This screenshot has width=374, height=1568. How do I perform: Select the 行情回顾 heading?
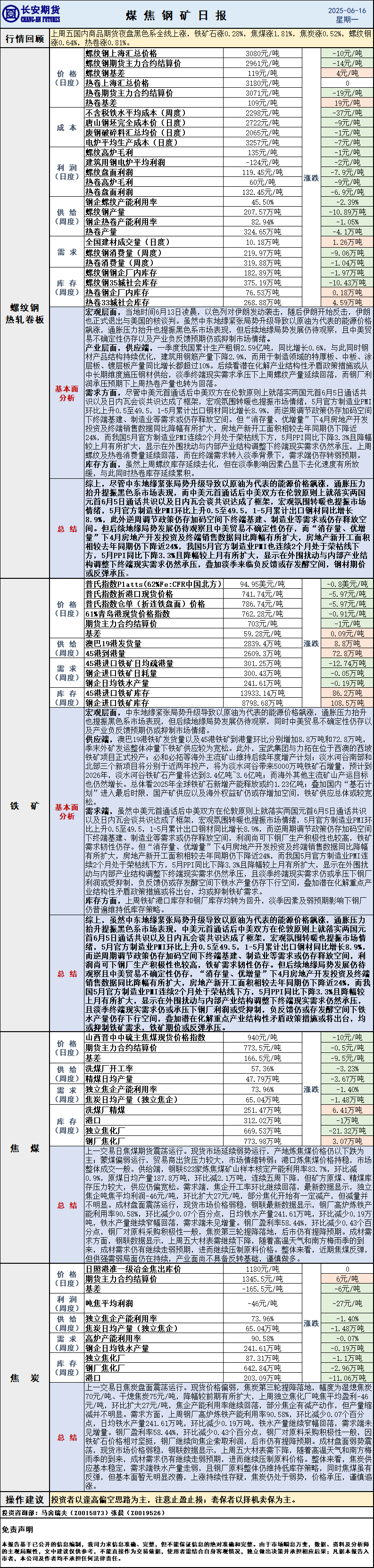click(25, 38)
